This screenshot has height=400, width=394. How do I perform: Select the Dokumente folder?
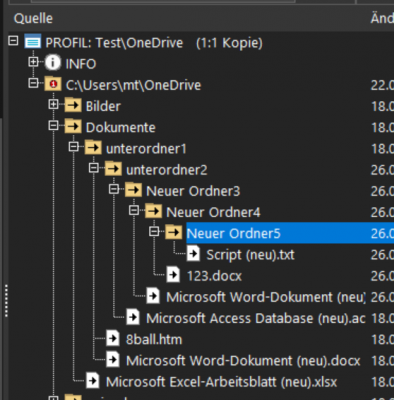121,127
